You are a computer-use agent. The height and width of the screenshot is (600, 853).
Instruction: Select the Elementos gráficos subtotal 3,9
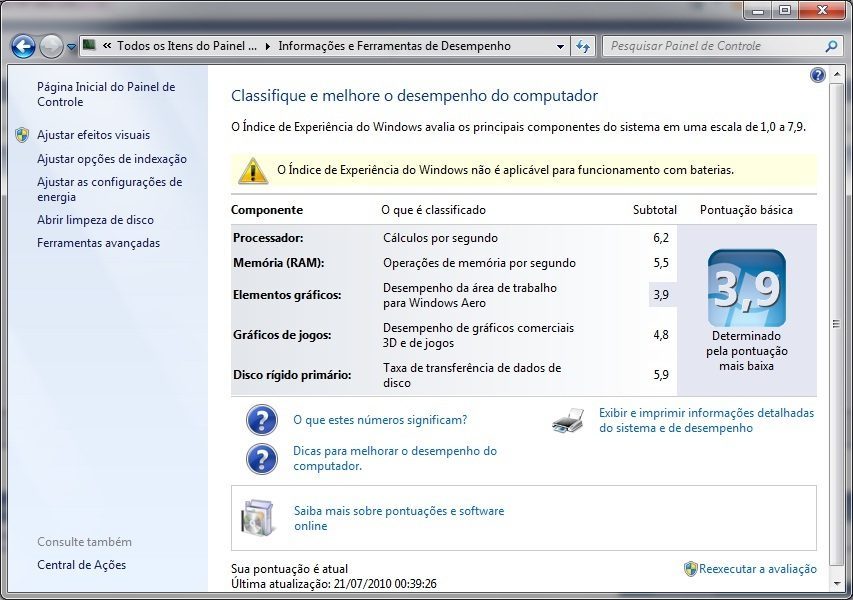point(661,295)
